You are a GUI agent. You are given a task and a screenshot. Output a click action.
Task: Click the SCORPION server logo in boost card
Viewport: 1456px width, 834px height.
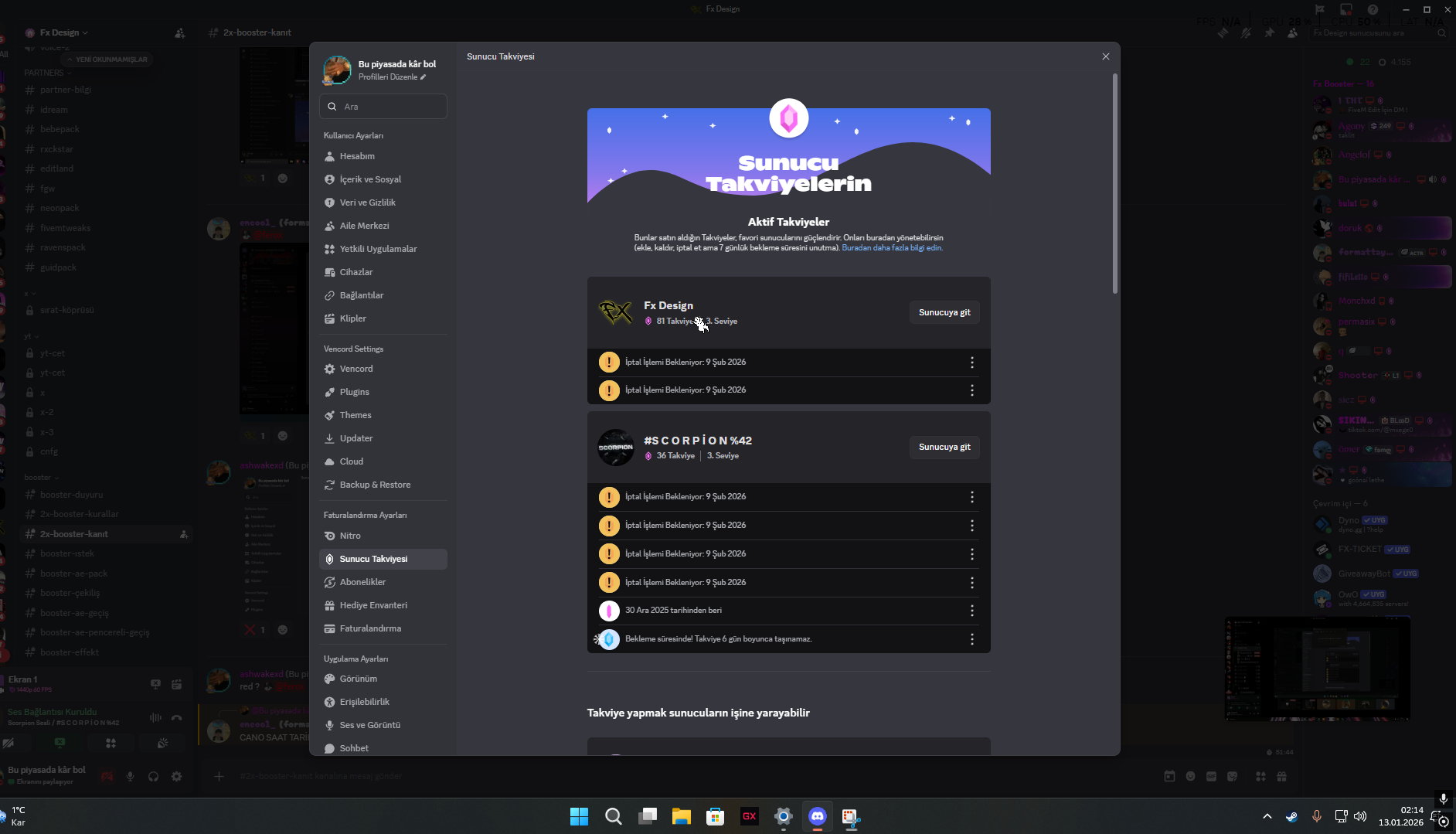tap(616, 447)
